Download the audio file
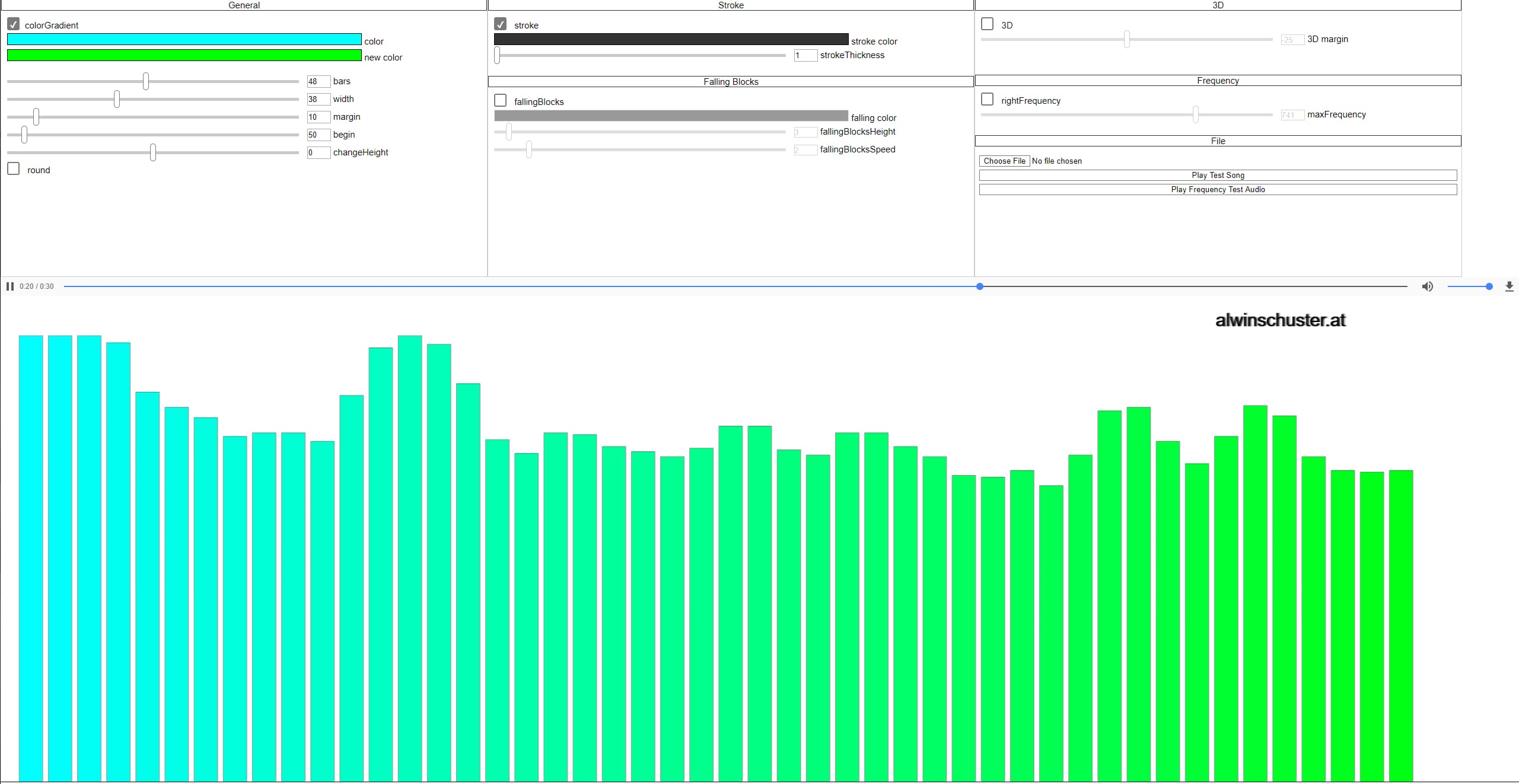 tap(1510, 286)
